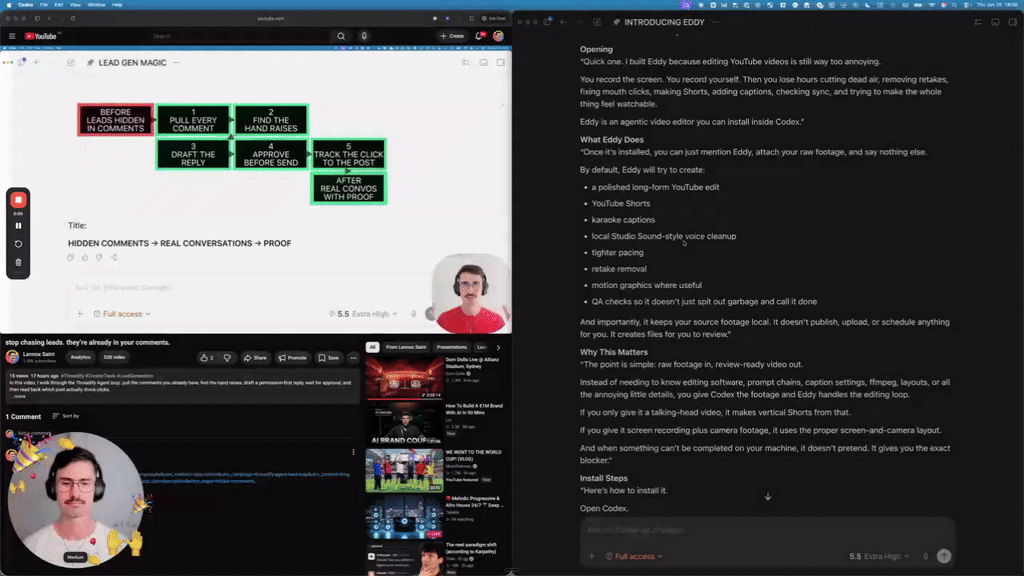
Task: Focus the YouTube search field
Action: [x=240, y=37]
